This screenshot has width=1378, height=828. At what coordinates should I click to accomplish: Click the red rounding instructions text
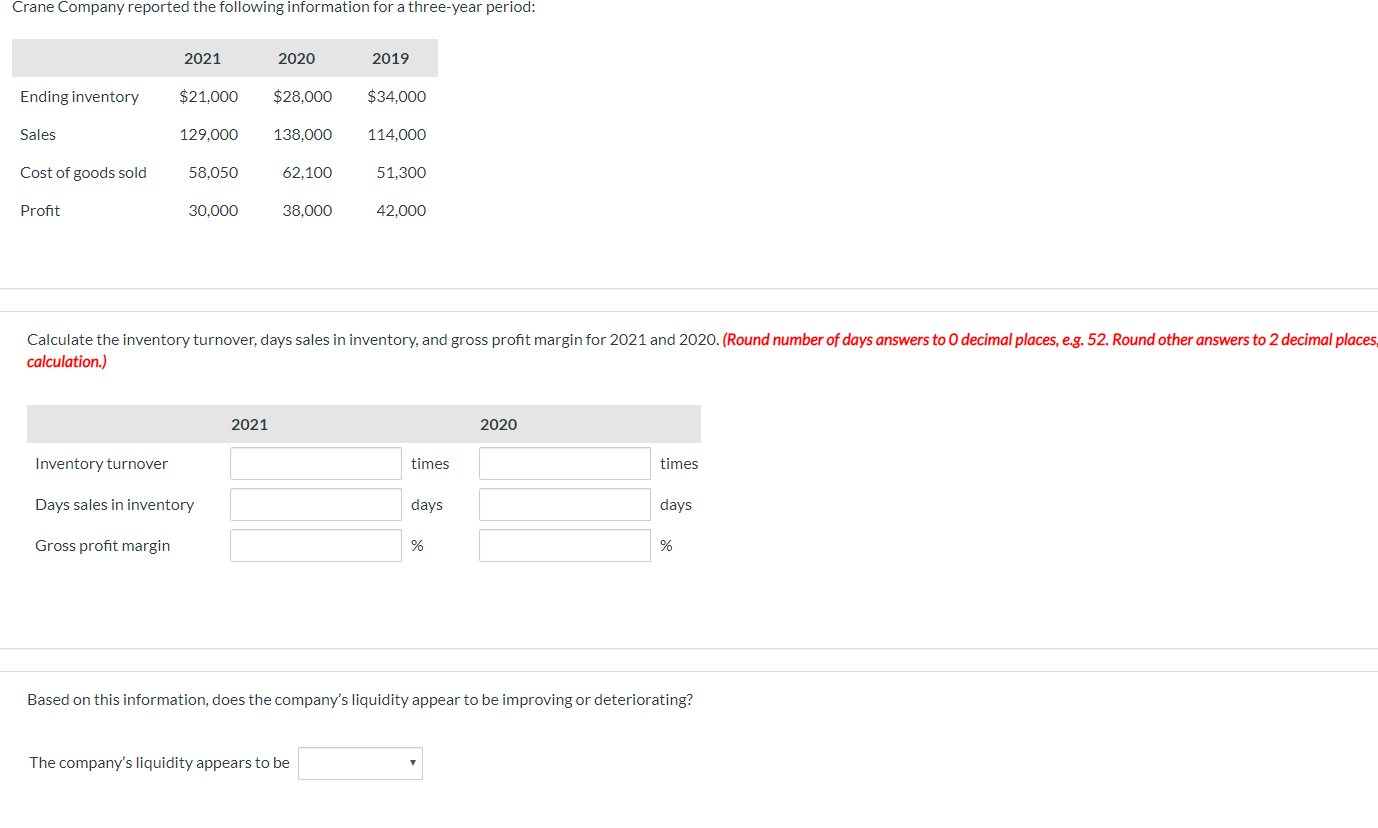click(702, 350)
